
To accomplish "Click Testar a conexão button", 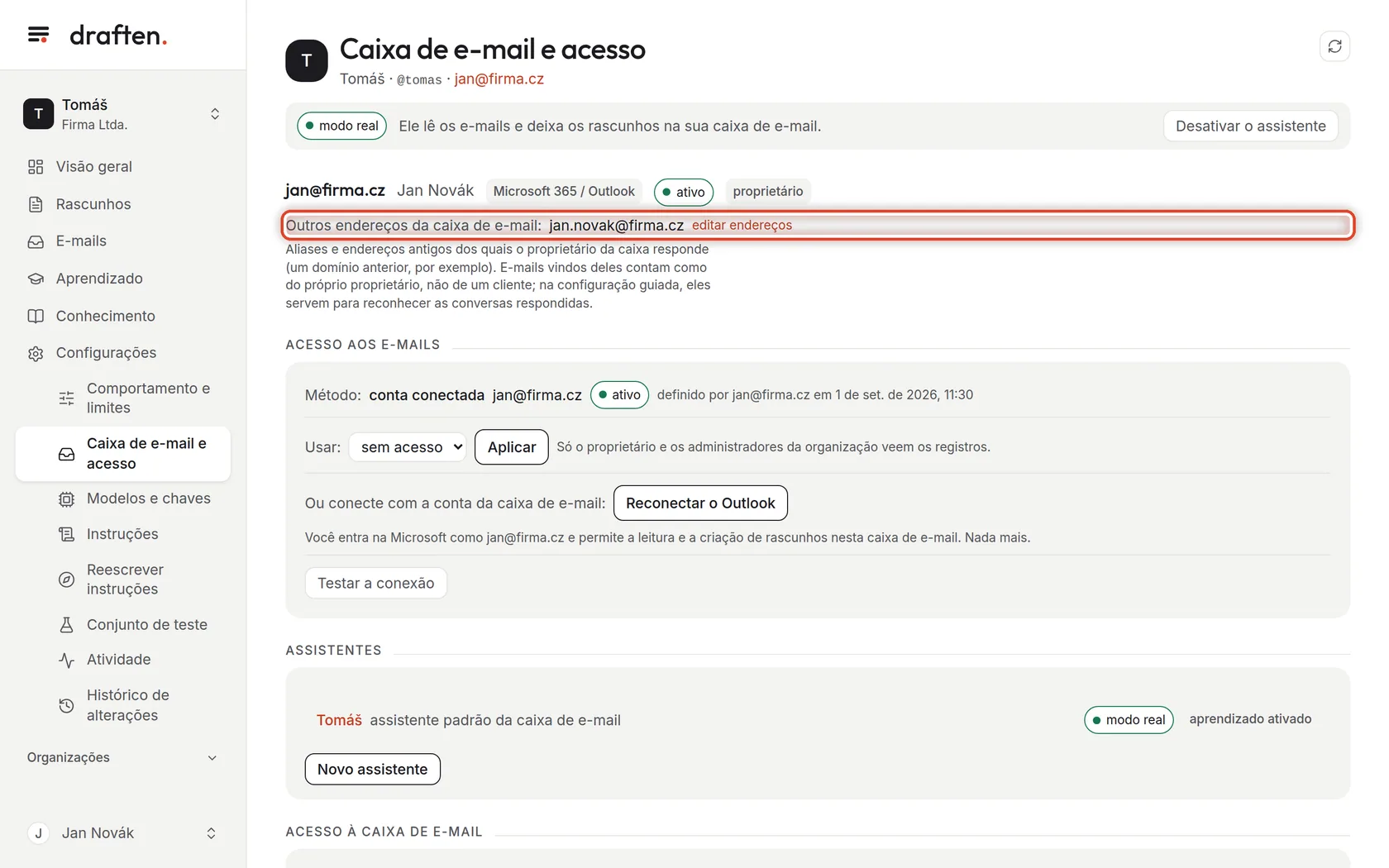I will (376, 584).
